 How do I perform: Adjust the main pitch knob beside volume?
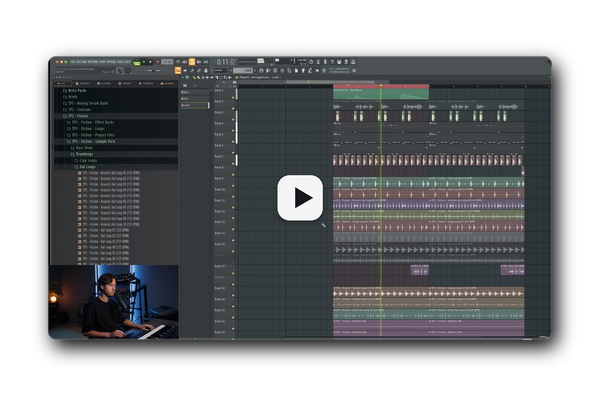(x=128, y=70)
